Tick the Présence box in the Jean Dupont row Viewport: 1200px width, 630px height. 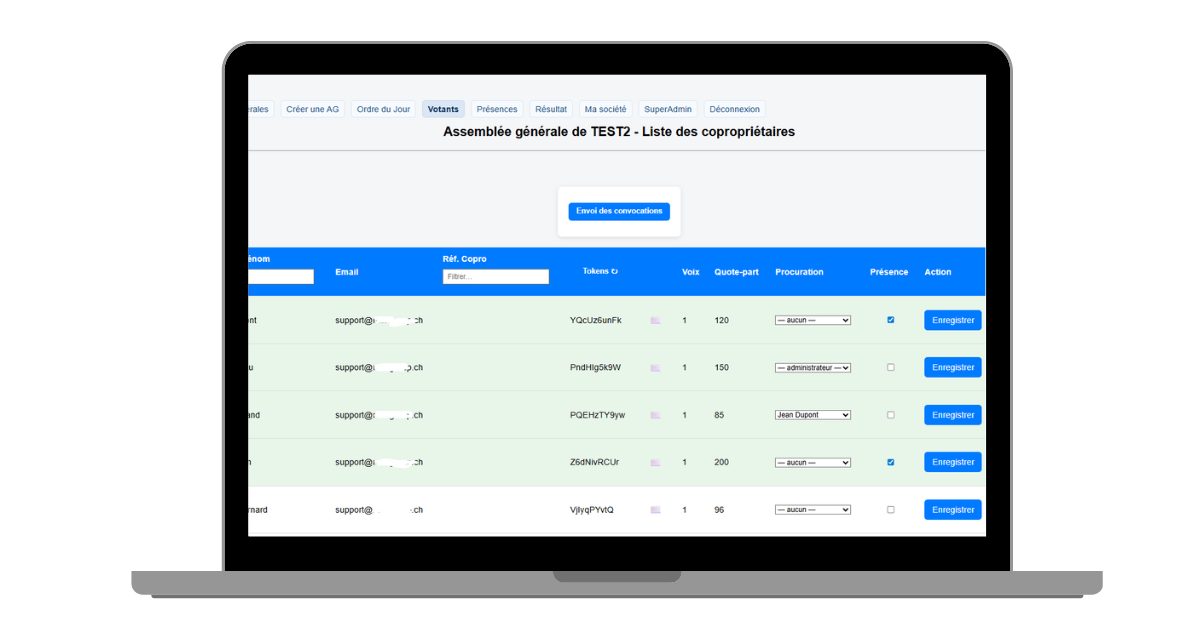891,415
